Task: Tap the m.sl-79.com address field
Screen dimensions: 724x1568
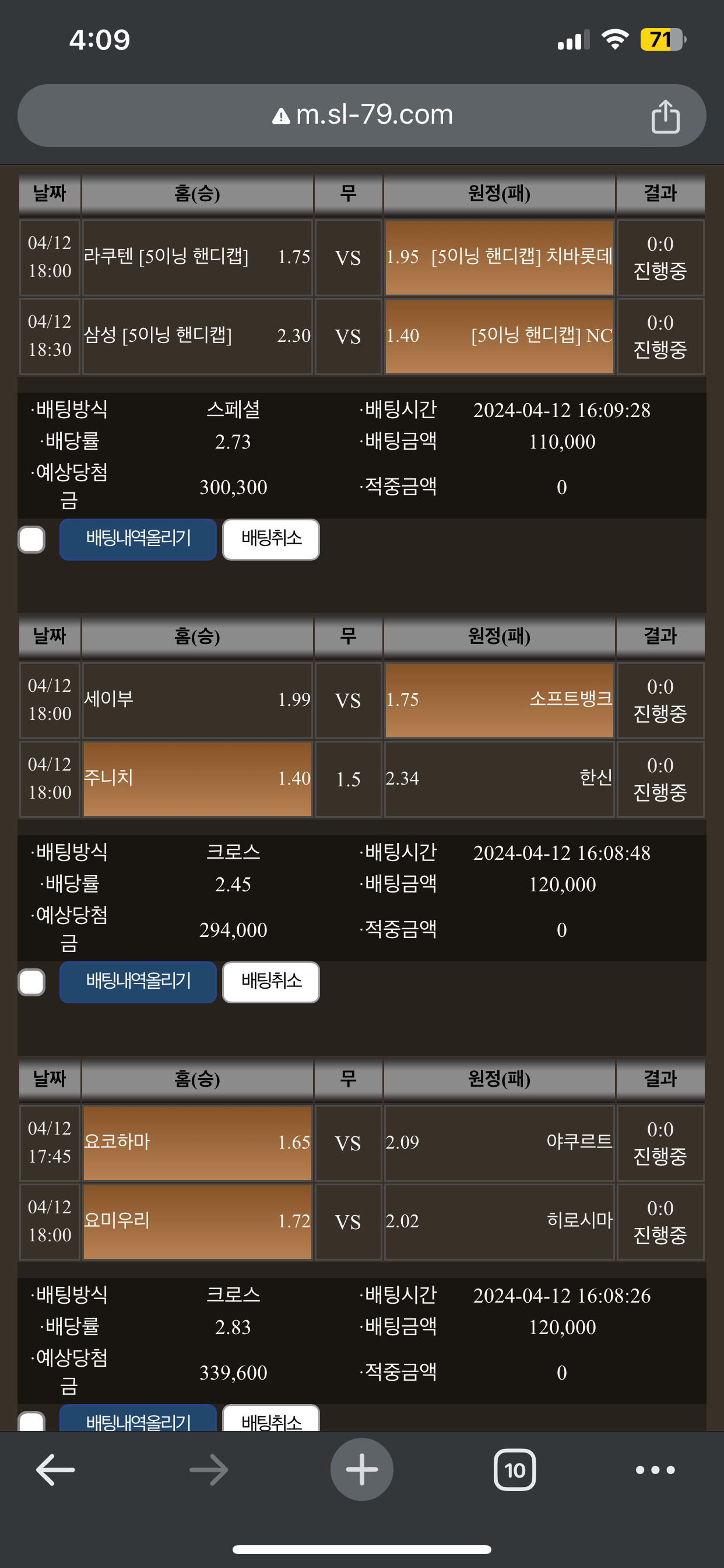Action: click(x=362, y=116)
